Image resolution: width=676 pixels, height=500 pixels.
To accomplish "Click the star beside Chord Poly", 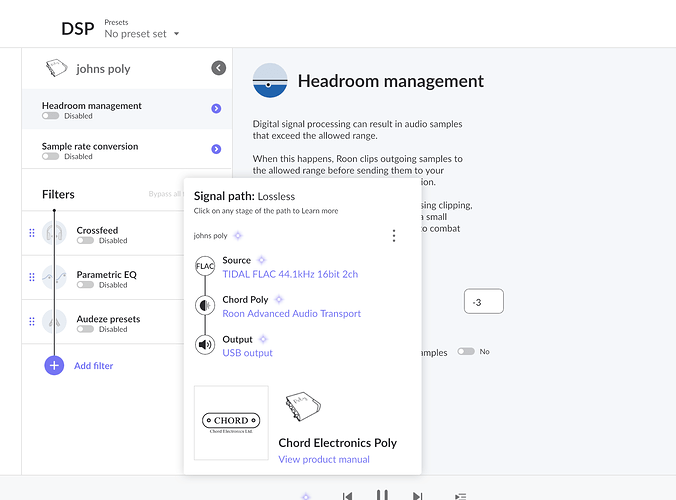I will 279,299.
